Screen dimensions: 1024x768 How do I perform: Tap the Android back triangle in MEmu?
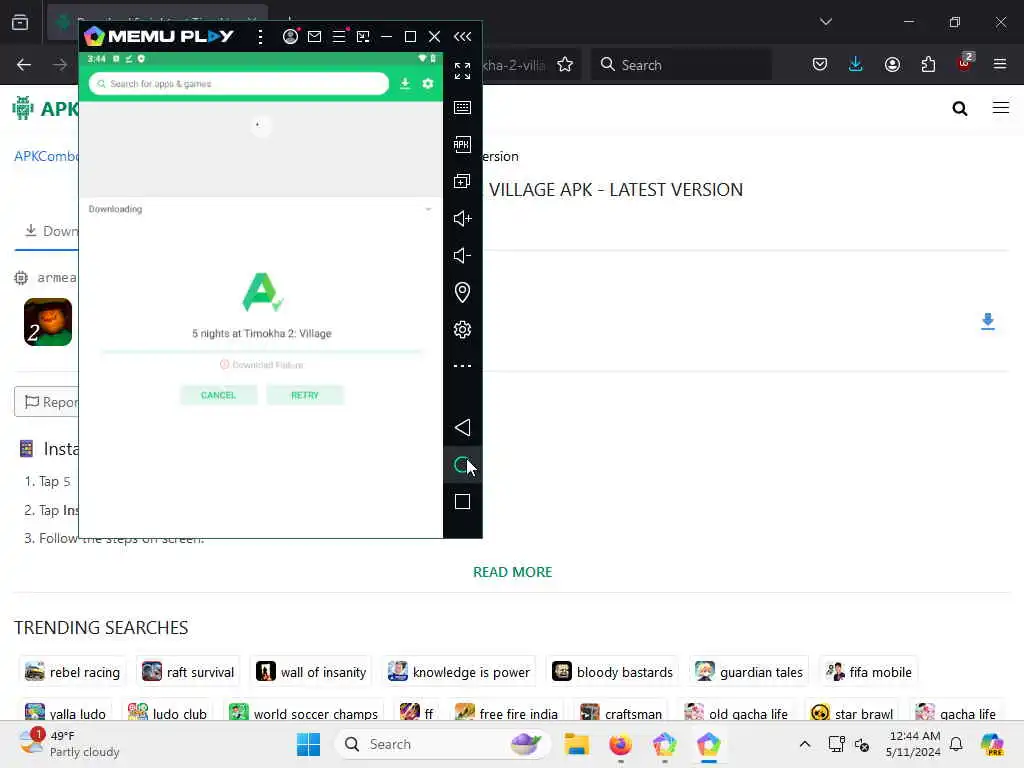[462, 428]
